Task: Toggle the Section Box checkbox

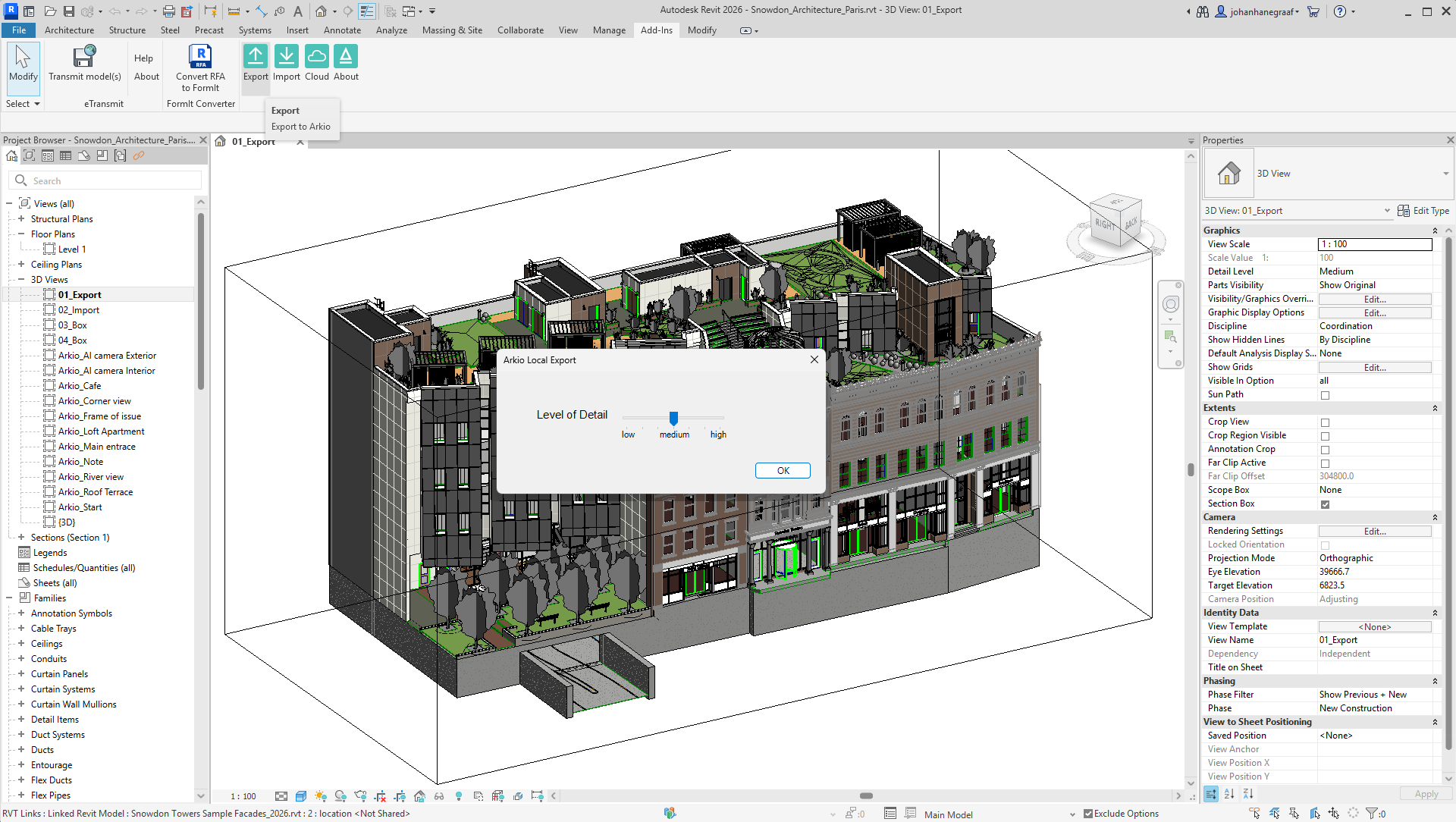Action: (x=1325, y=504)
